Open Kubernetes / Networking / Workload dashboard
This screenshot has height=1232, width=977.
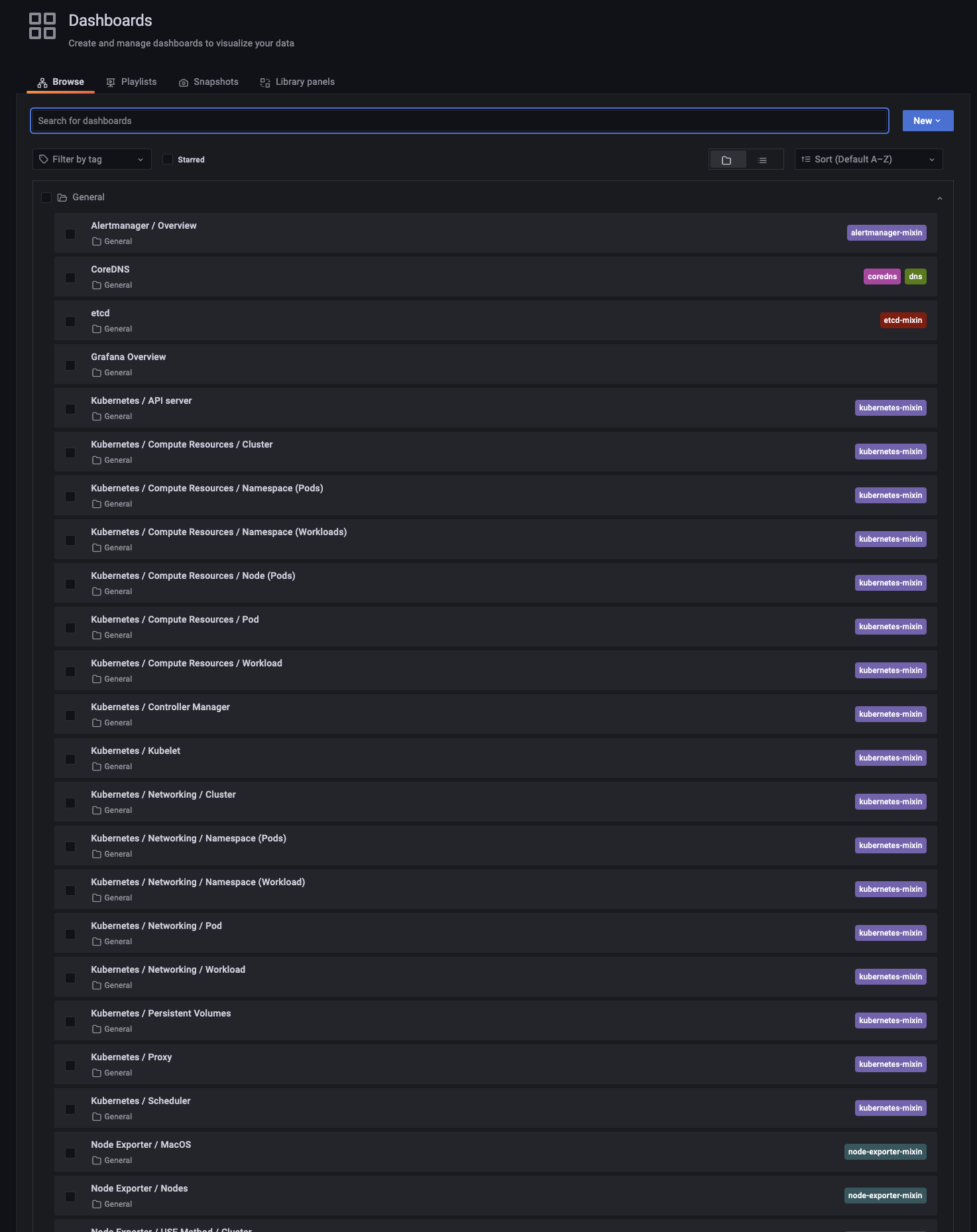[168, 969]
